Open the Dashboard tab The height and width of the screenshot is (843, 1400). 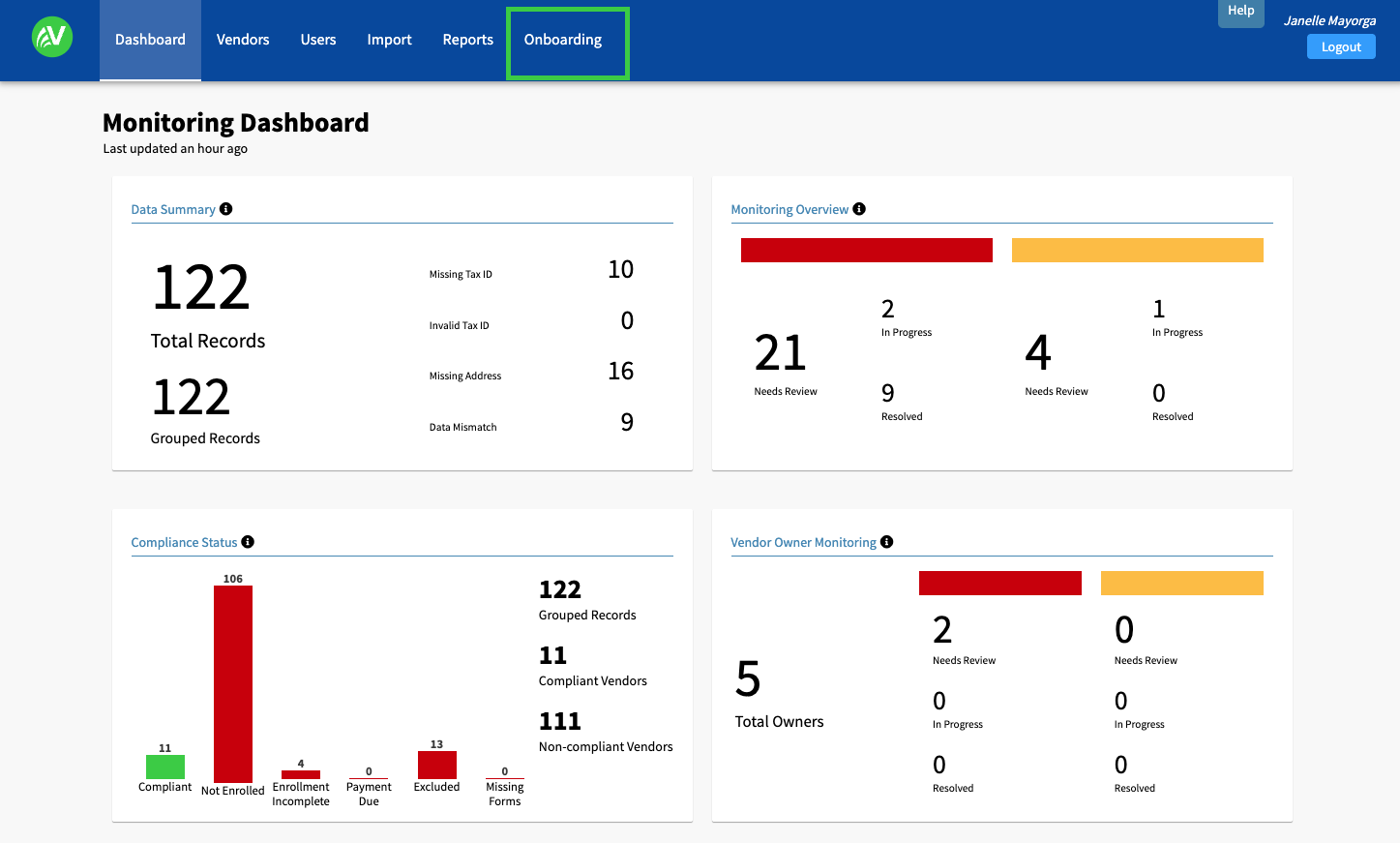click(x=150, y=40)
